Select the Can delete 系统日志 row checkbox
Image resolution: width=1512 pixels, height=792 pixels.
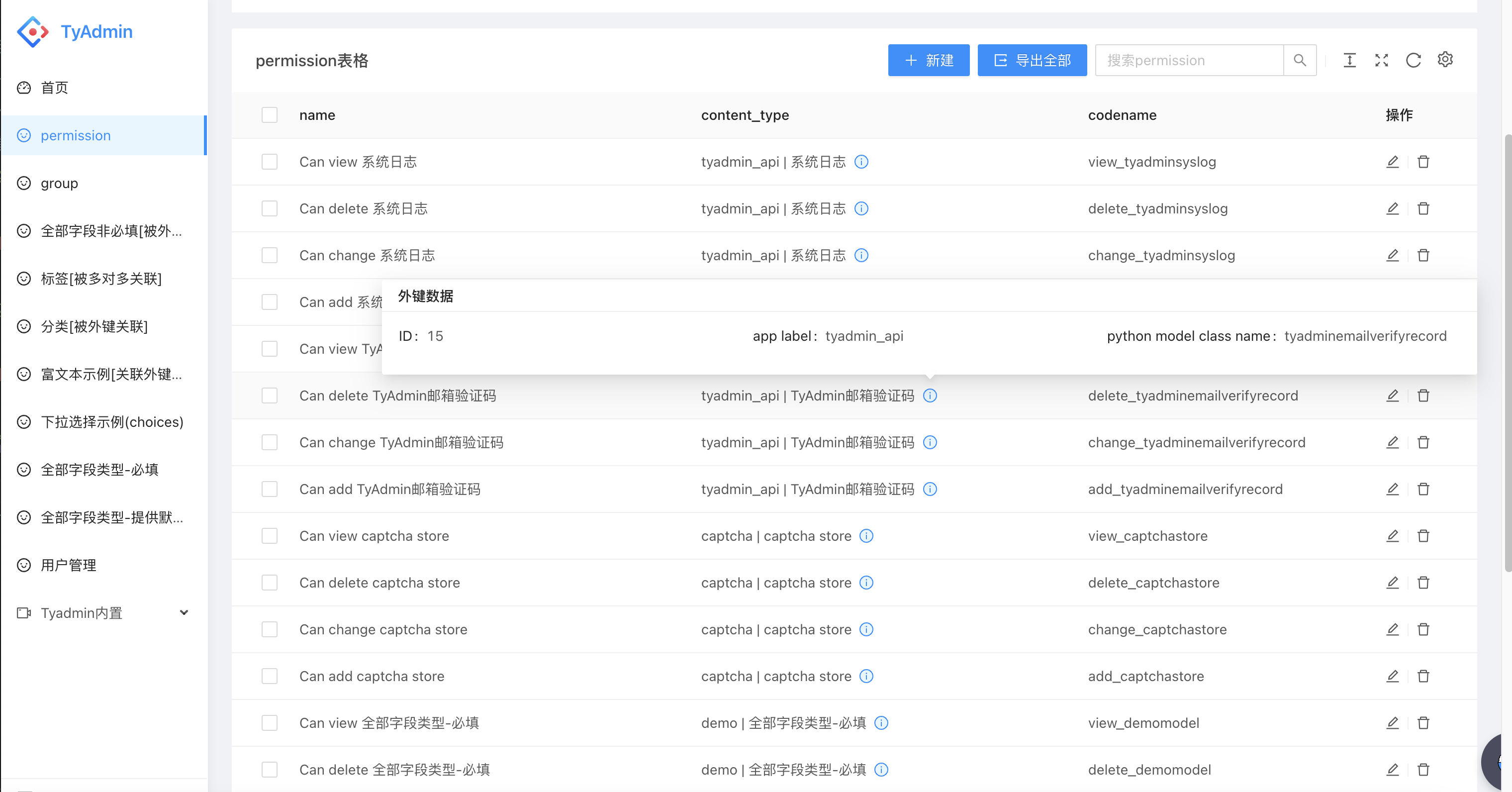270,208
